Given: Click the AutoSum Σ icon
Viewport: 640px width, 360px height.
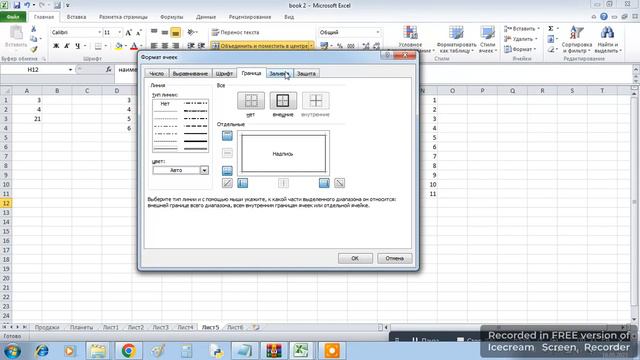Looking at the screenshot, I should pos(551,29).
